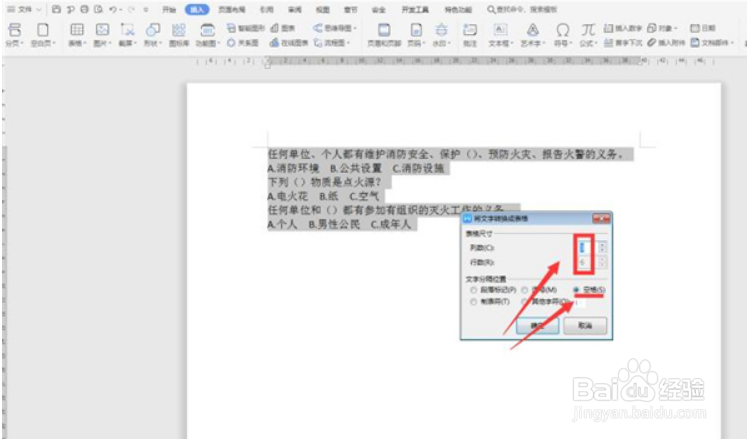Click the 其他字符 custom character field
Screen dimensions: 747x439
[578, 302]
